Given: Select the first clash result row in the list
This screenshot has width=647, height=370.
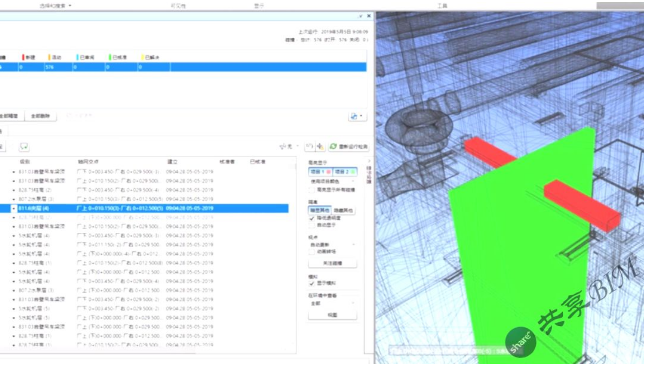Looking at the screenshot, I should [144, 172].
